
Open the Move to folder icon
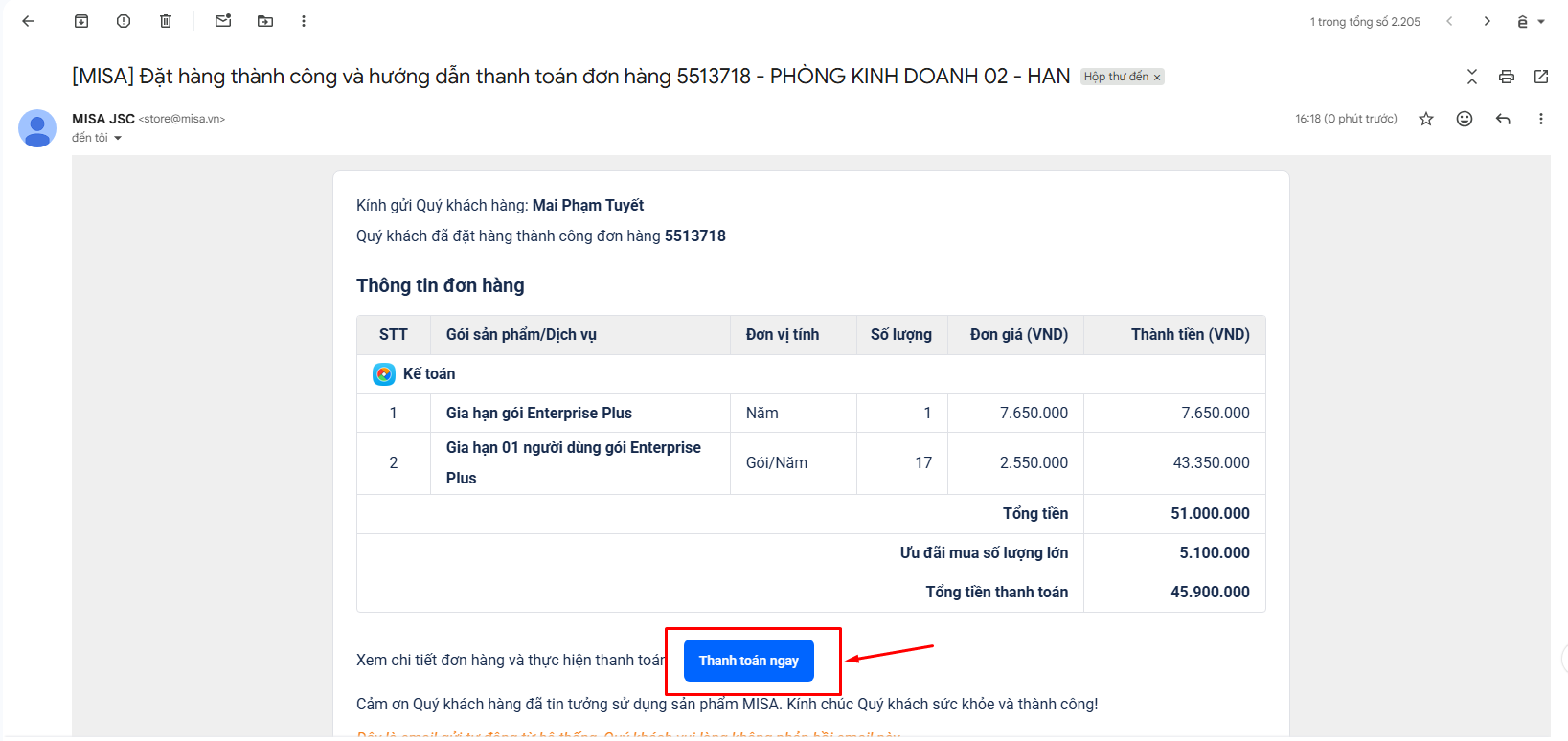(265, 21)
